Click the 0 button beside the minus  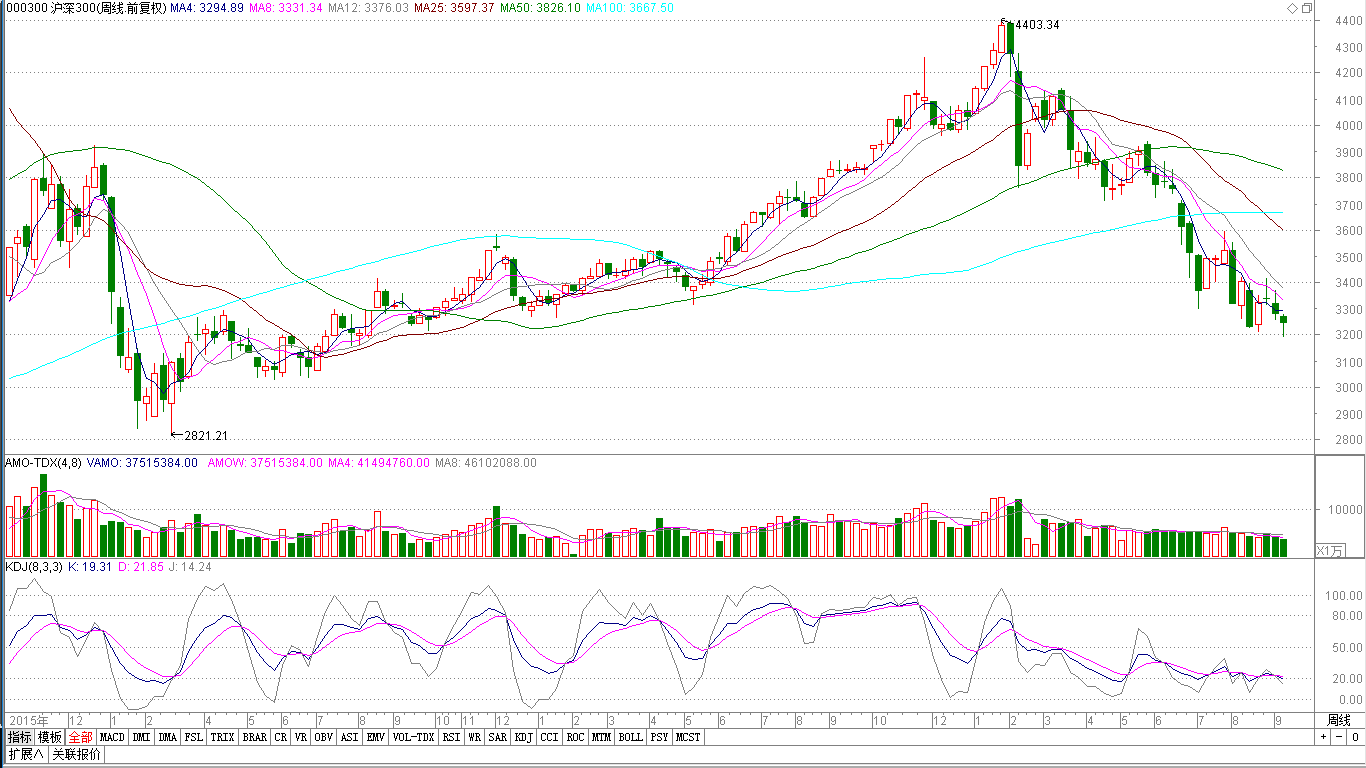[x=1354, y=737]
